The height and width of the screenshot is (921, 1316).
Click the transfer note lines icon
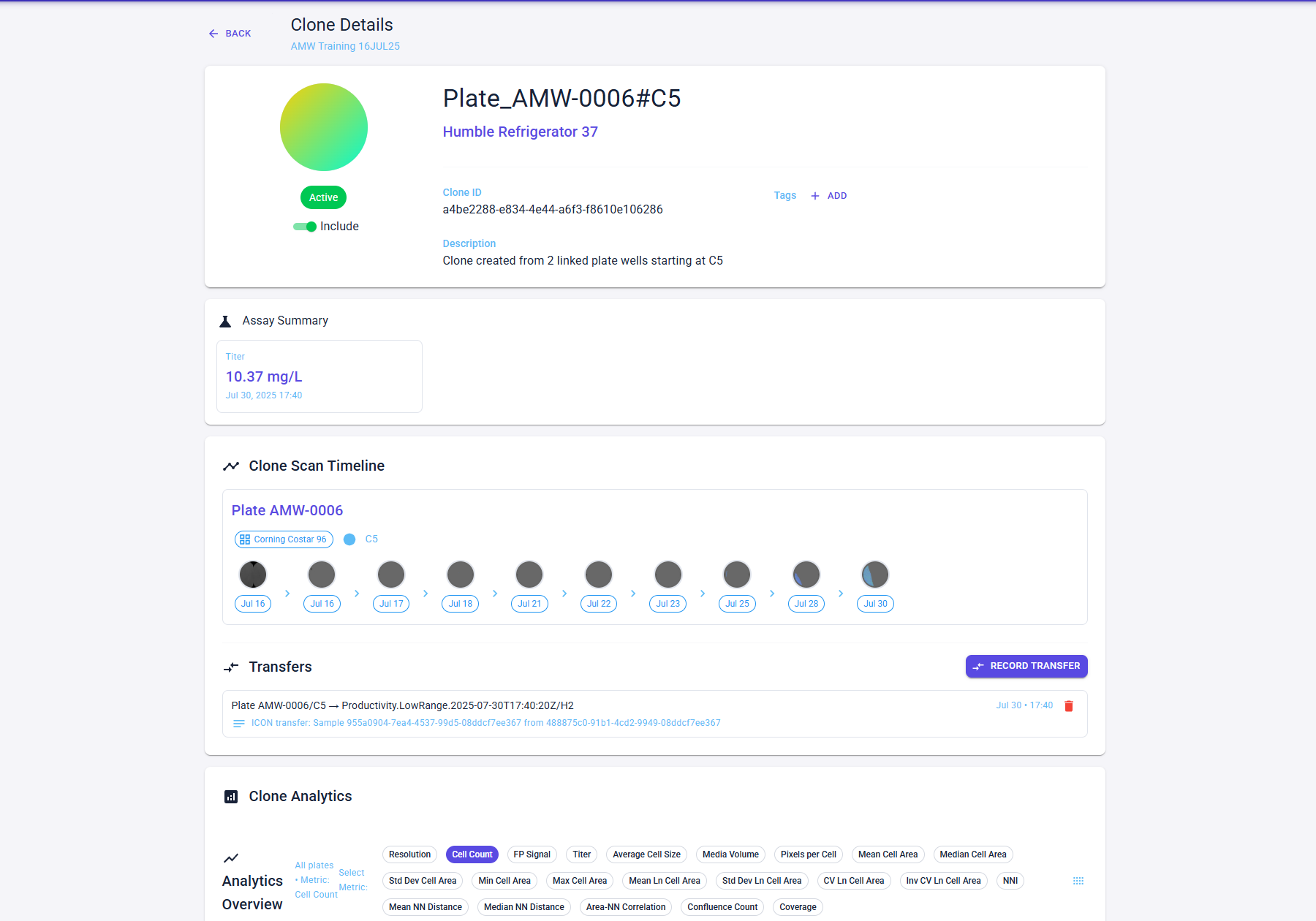click(x=239, y=724)
